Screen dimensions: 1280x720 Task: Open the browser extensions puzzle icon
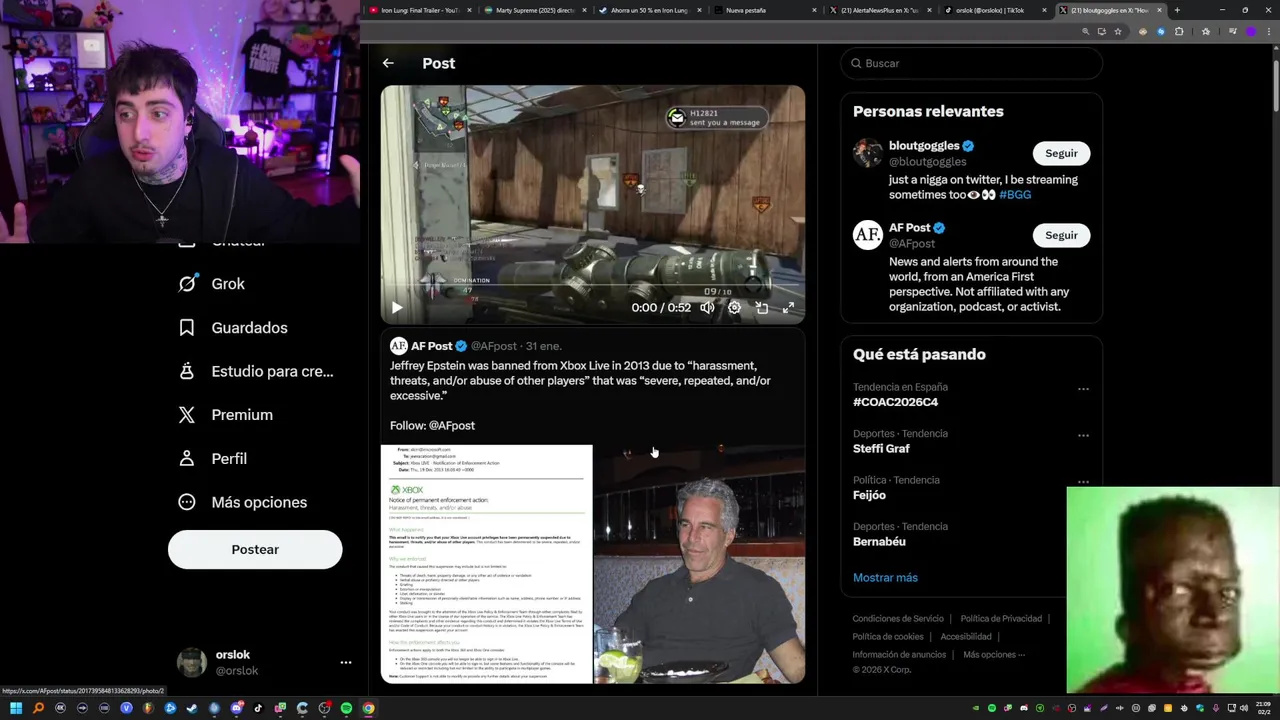coord(1179,32)
